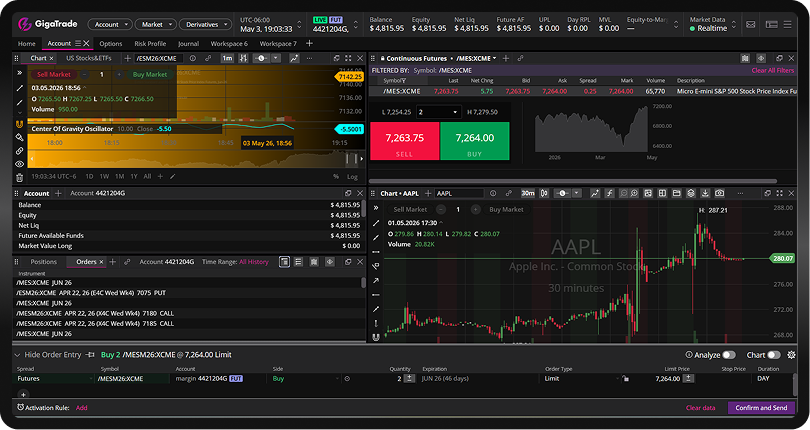Screen dimensions: 810x430
Task: Open candlestick chart type icon in AAPL chart
Action: click(x=544, y=193)
